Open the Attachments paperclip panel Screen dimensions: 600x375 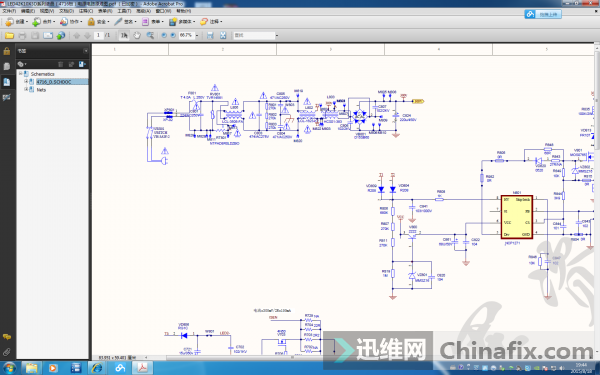7,352
